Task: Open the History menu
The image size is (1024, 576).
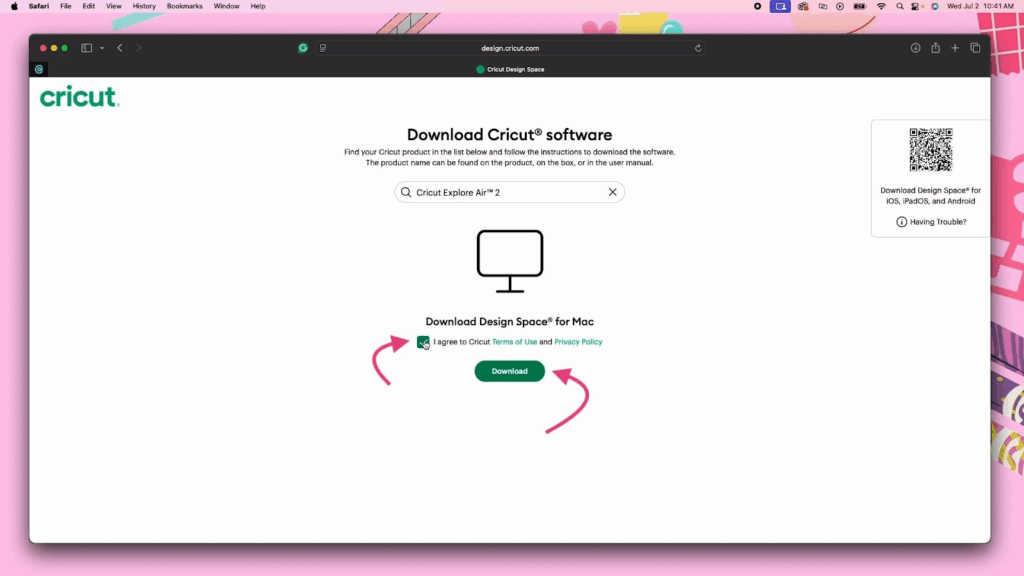Action: pos(144,7)
